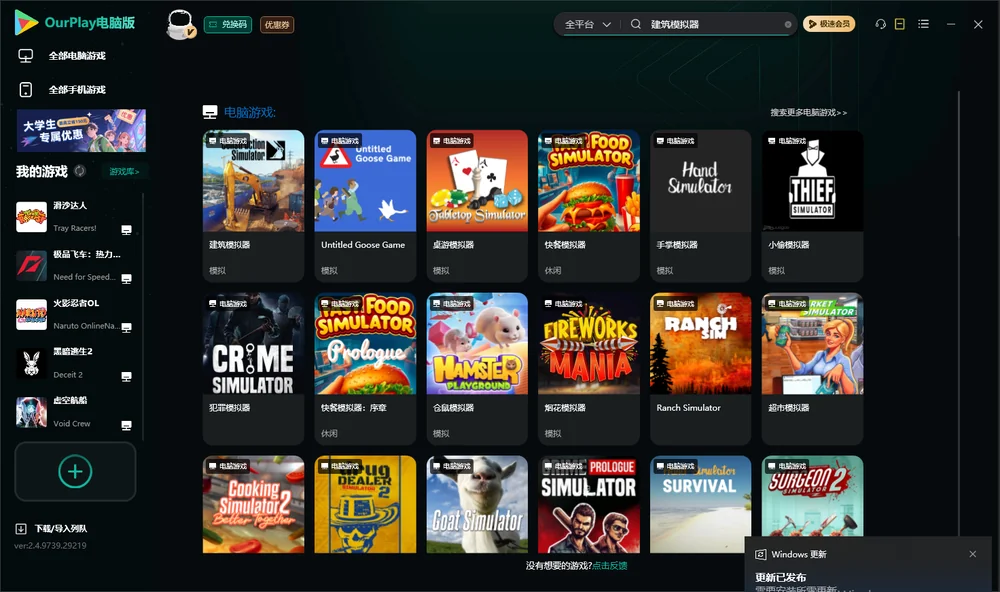Screen dimensions: 1000x592
Task: Click the download queue arrow icon
Action: tap(21, 528)
